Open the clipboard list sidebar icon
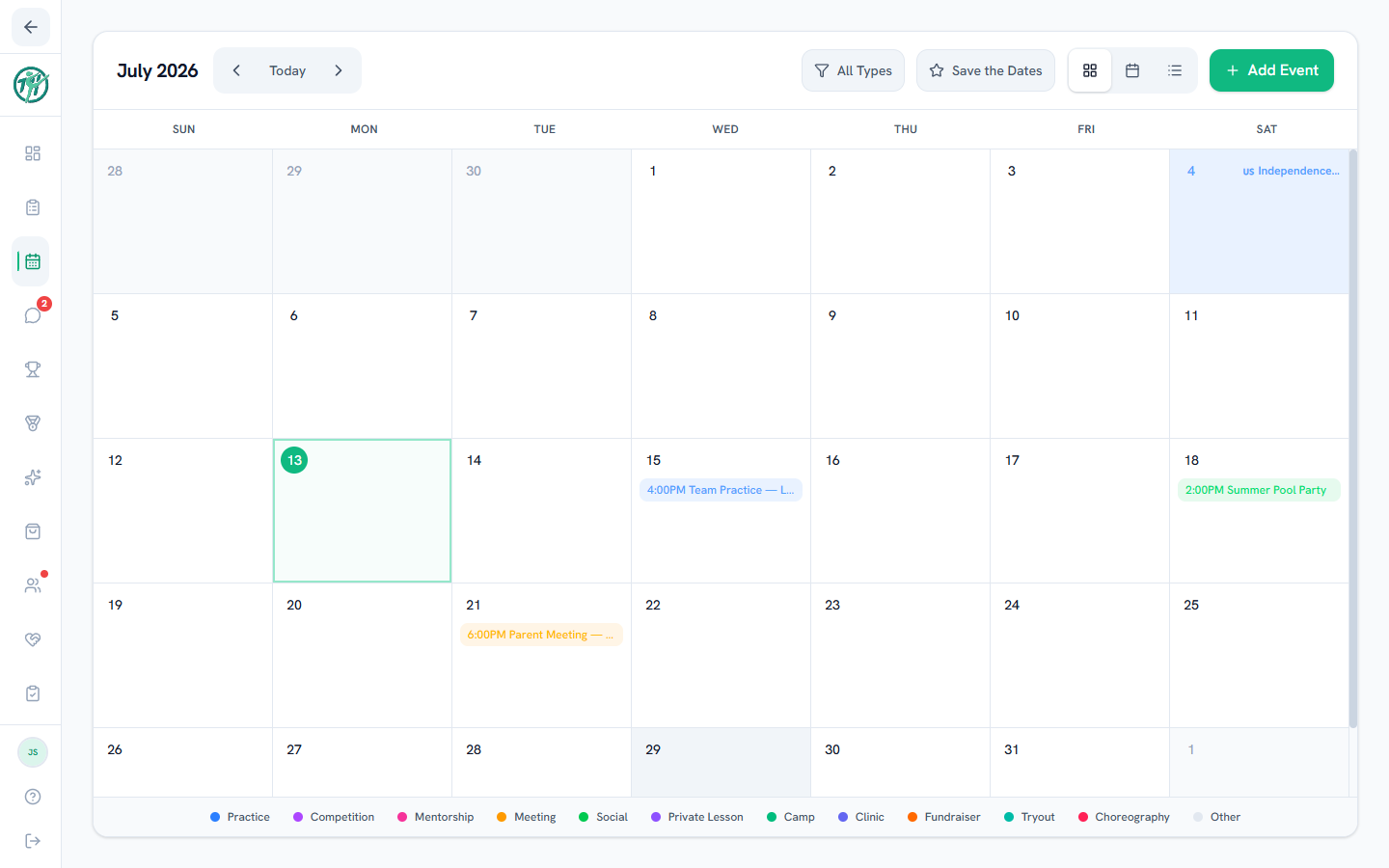This screenshot has height=868, width=1389. (33, 207)
